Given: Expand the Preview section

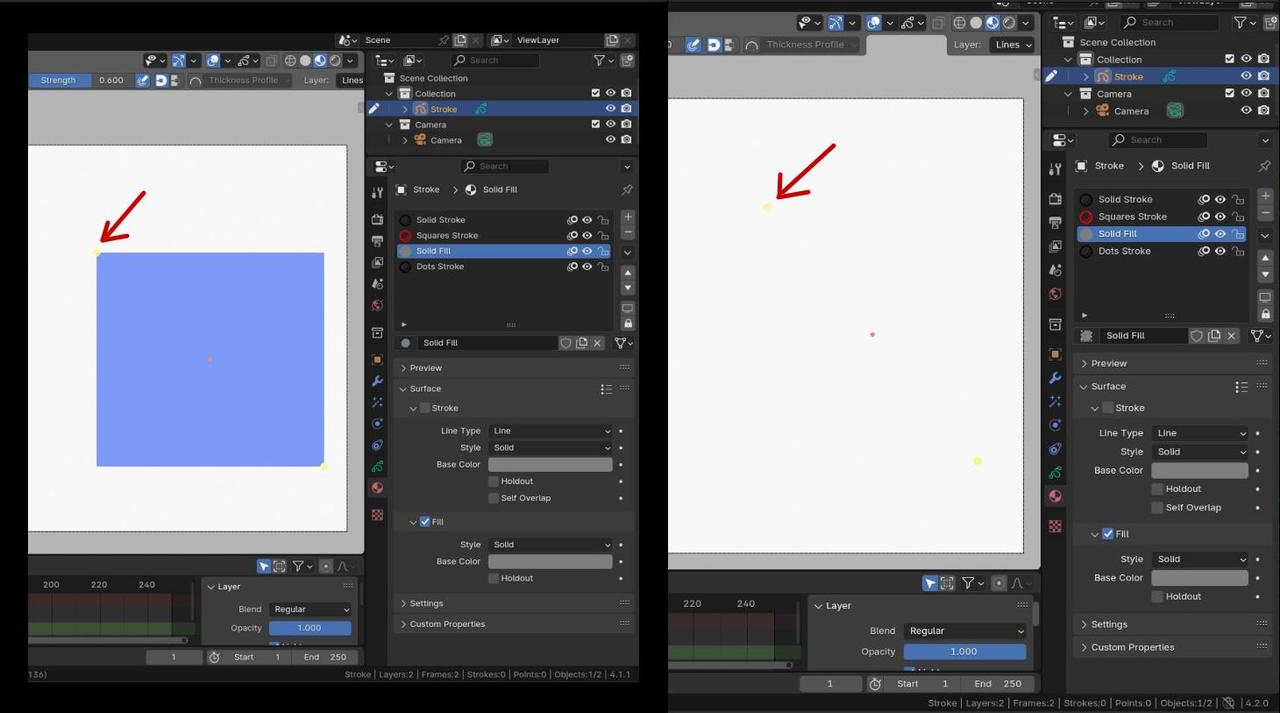Looking at the screenshot, I should pyautogui.click(x=425, y=367).
